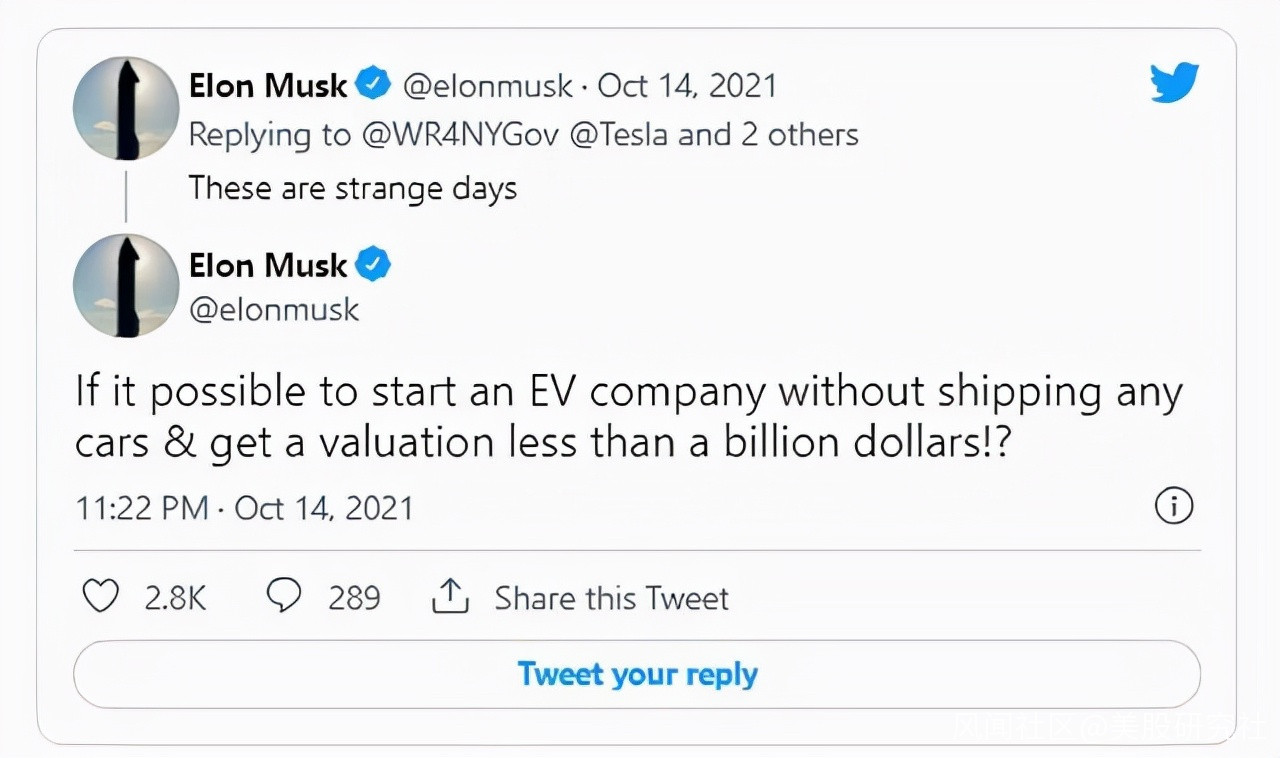The width and height of the screenshot is (1280, 758).
Task: Open the main tweet's profile avatar
Action: click(125, 285)
